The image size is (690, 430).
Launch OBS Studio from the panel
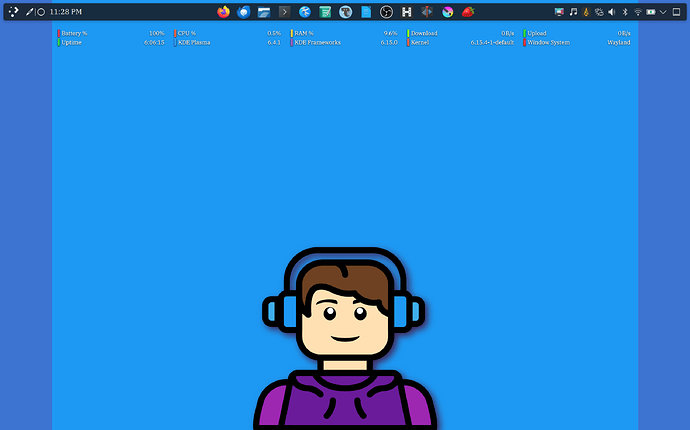pyautogui.click(x=386, y=12)
